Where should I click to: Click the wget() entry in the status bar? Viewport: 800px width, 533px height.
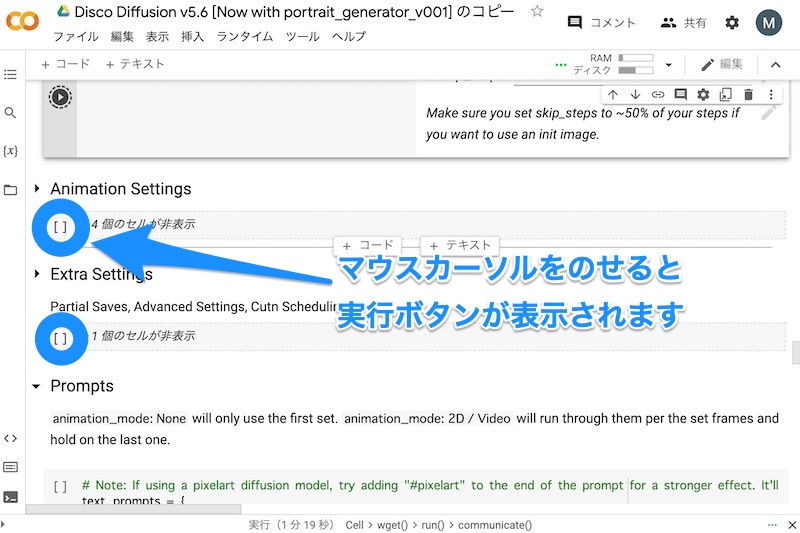coord(392,525)
